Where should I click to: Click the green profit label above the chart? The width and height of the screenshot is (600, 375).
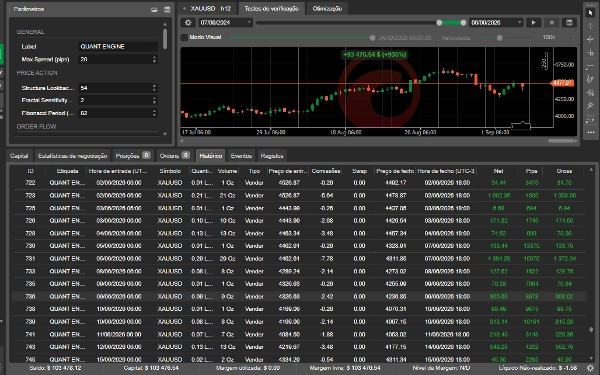[375, 55]
